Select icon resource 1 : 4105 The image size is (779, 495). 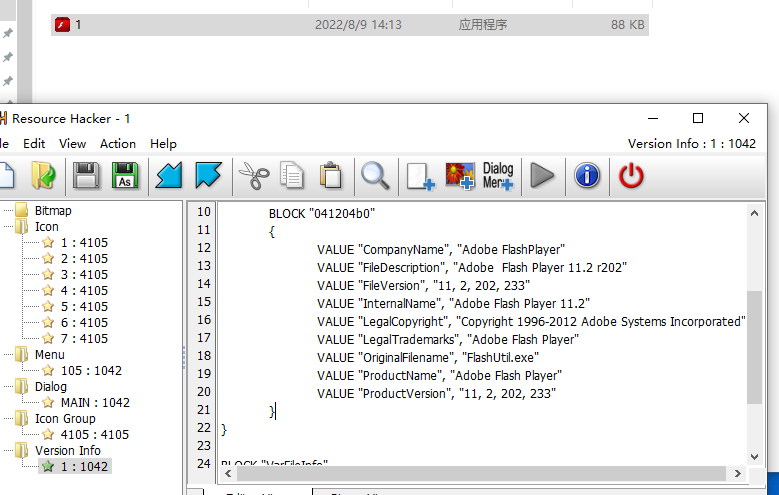84,243
